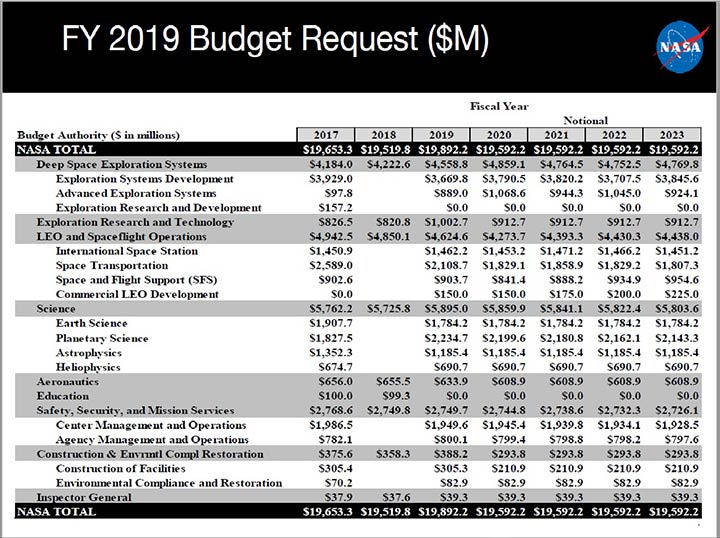Select the International Space Station row label
Viewport: 720px width, 538px height.
coord(127,251)
